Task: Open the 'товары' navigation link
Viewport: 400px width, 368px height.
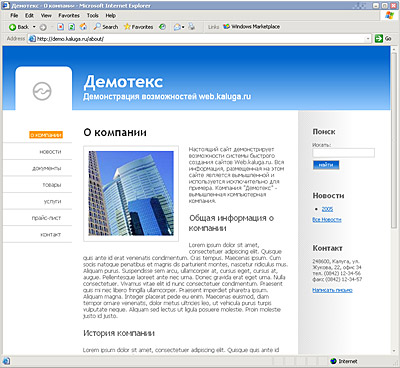Action: 52,185
